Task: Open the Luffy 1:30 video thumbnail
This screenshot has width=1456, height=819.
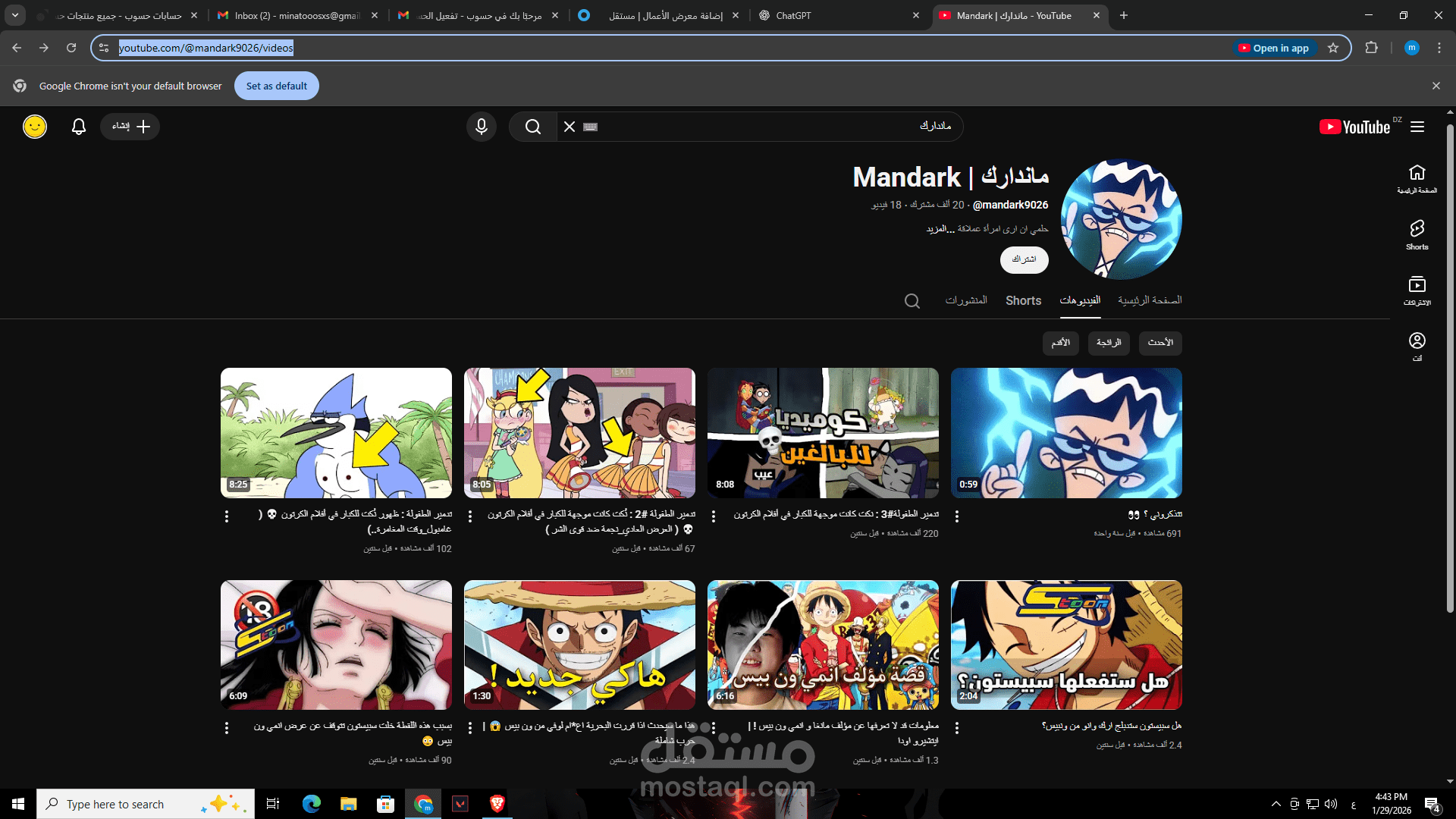Action: click(x=579, y=645)
